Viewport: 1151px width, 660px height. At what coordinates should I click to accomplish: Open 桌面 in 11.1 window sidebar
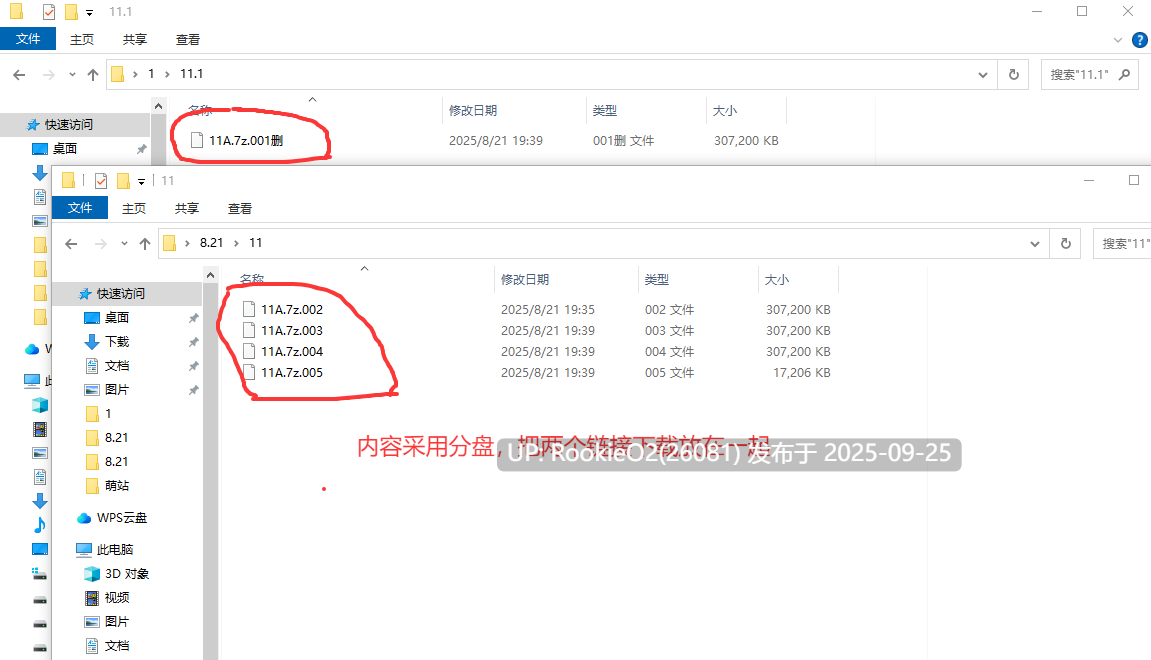coord(65,149)
